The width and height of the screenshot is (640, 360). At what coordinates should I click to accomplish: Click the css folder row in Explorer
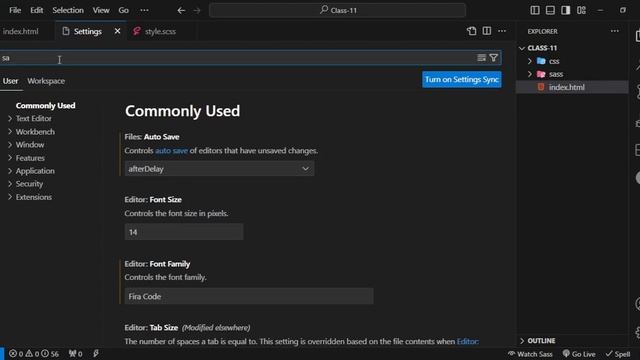[572, 61]
